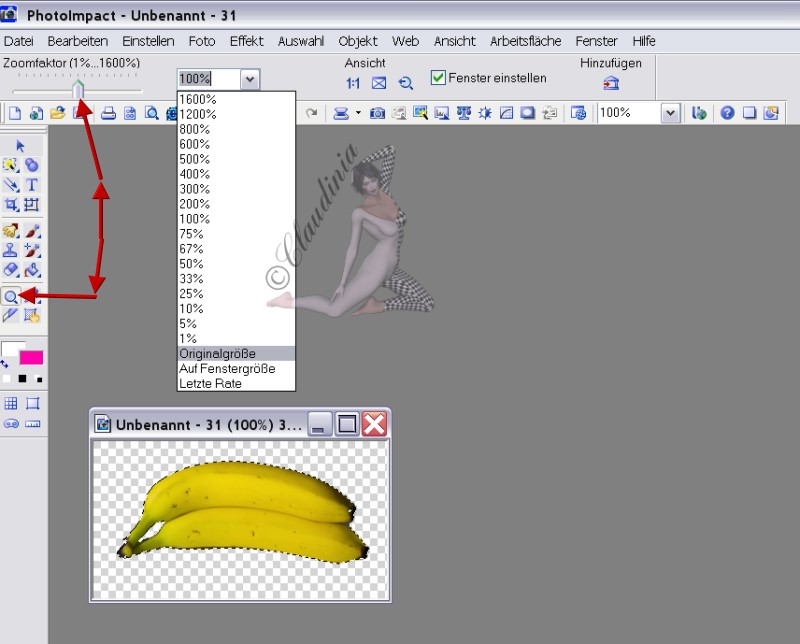Choose 800% from zoom list
Screen dimensions: 800x644
(x=236, y=129)
